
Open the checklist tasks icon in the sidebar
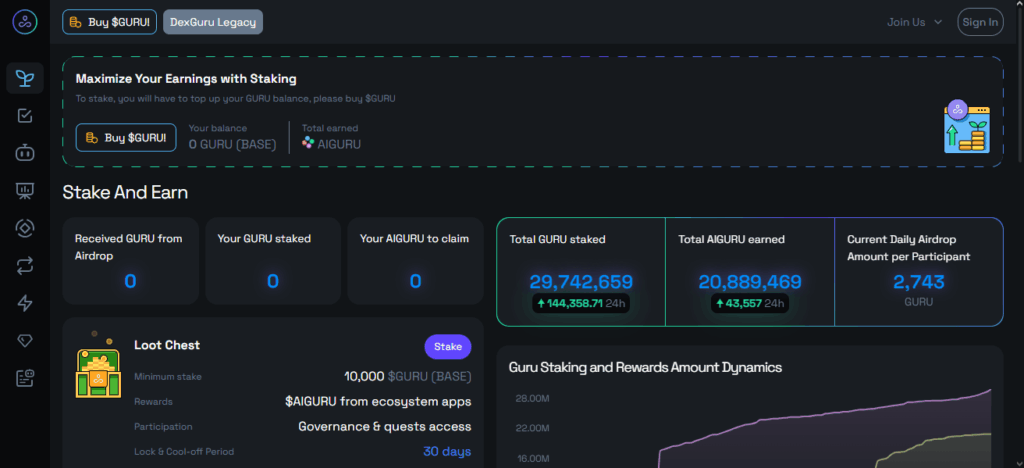click(25, 116)
